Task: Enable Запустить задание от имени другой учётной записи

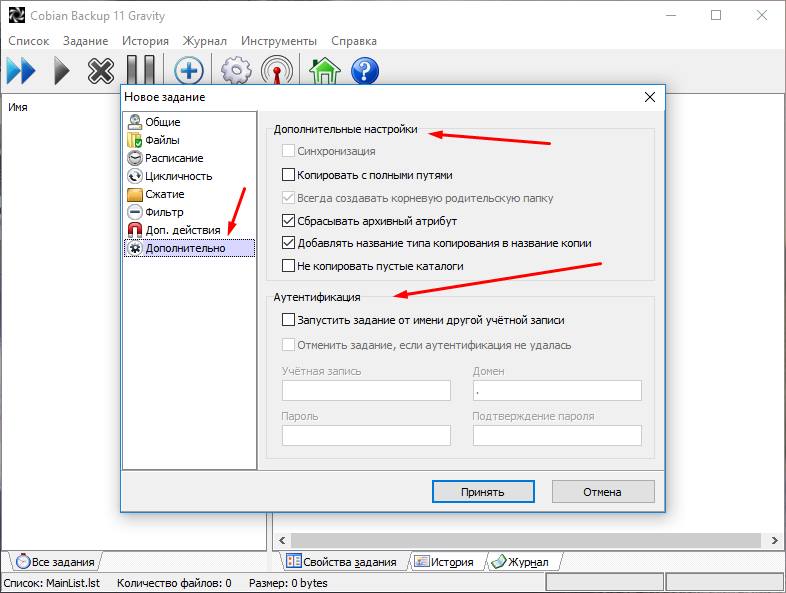Action: pyautogui.click(x=288, y=320)
